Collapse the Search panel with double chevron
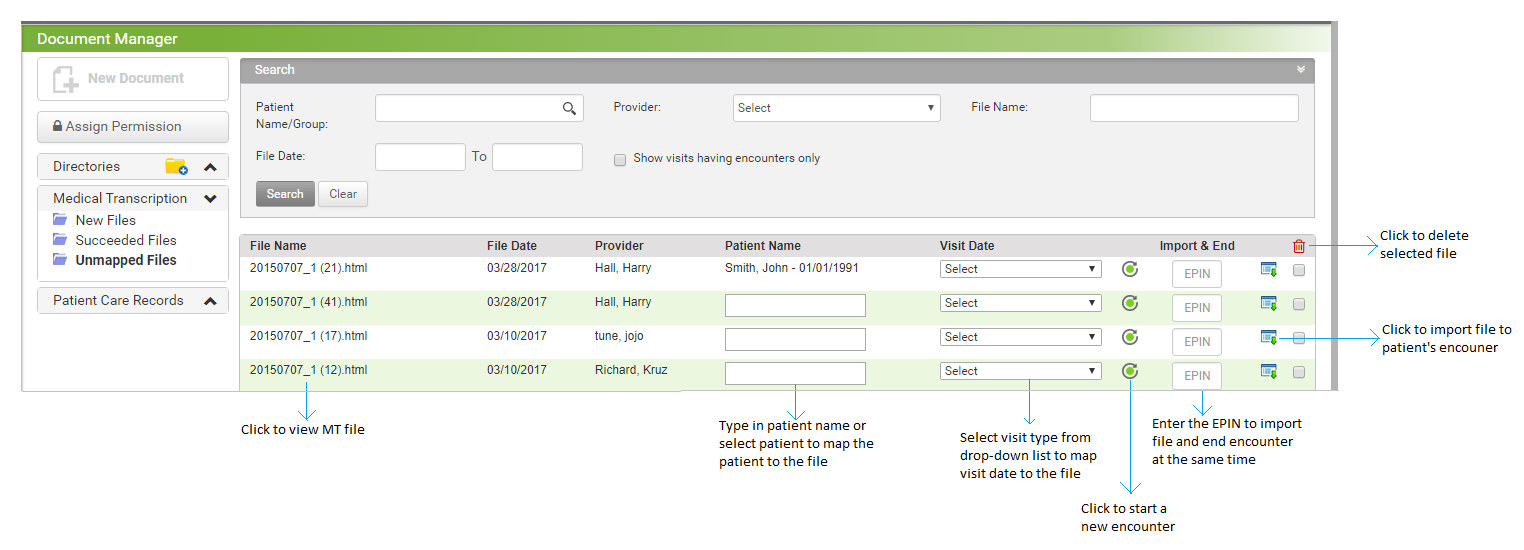 (1301, 70)
